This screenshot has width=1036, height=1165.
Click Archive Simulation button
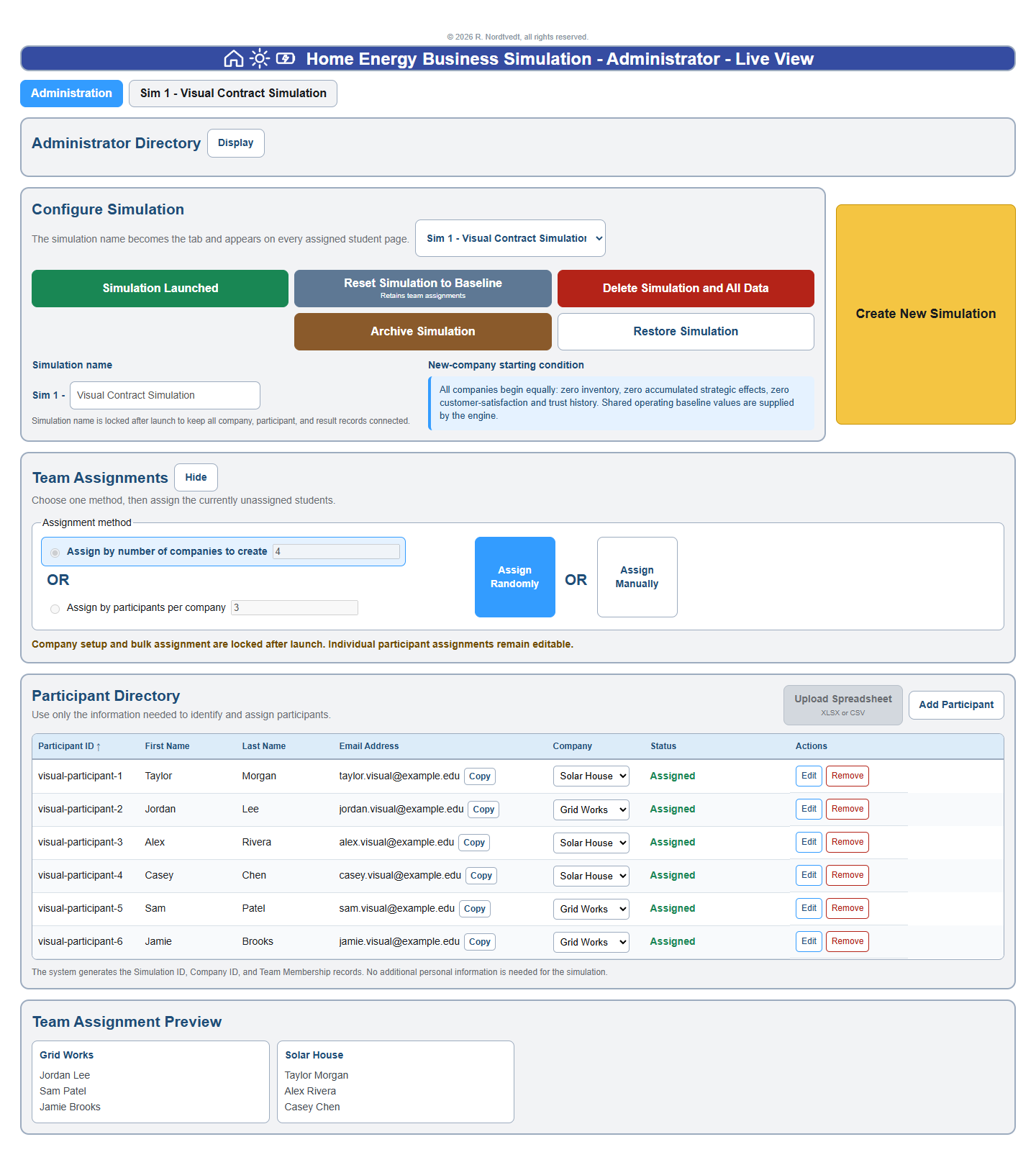(x=423, y=332)
